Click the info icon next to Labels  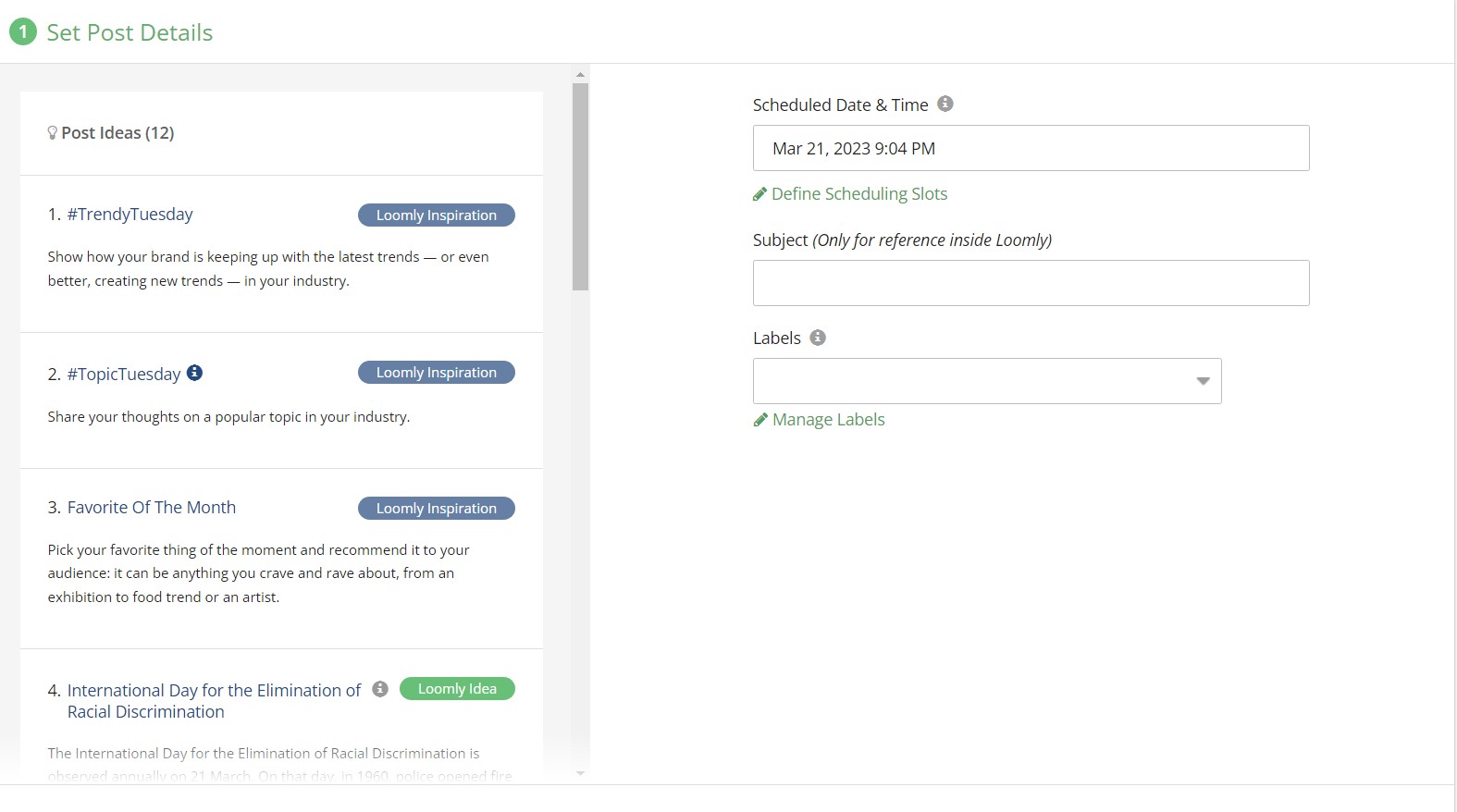tap(817, 338)
